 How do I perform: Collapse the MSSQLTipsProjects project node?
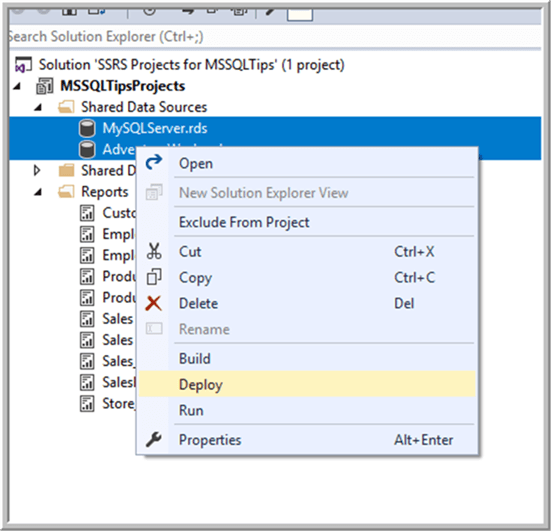[x=17, y=86]
